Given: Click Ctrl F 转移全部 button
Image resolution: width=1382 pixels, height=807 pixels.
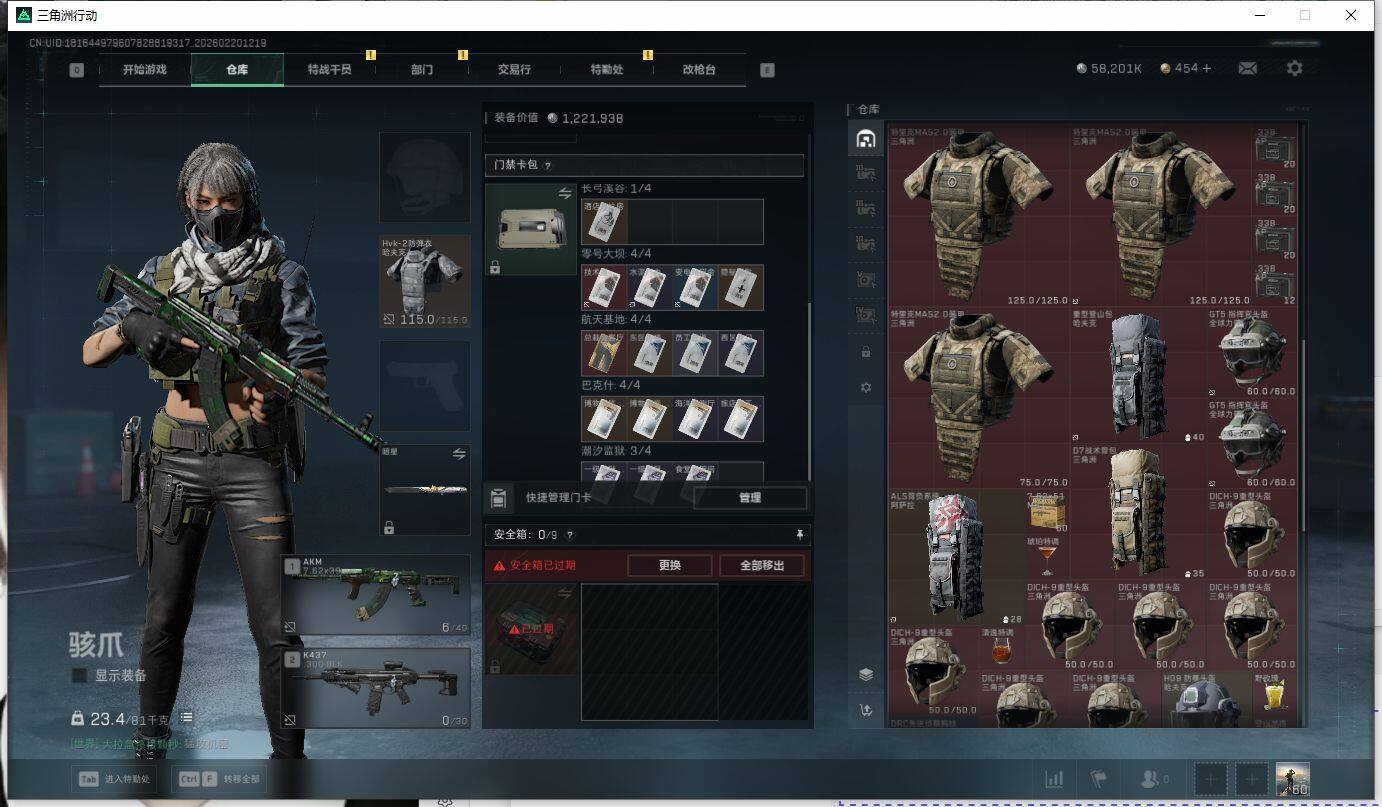Looking at the screenshot, I should 219,779.
